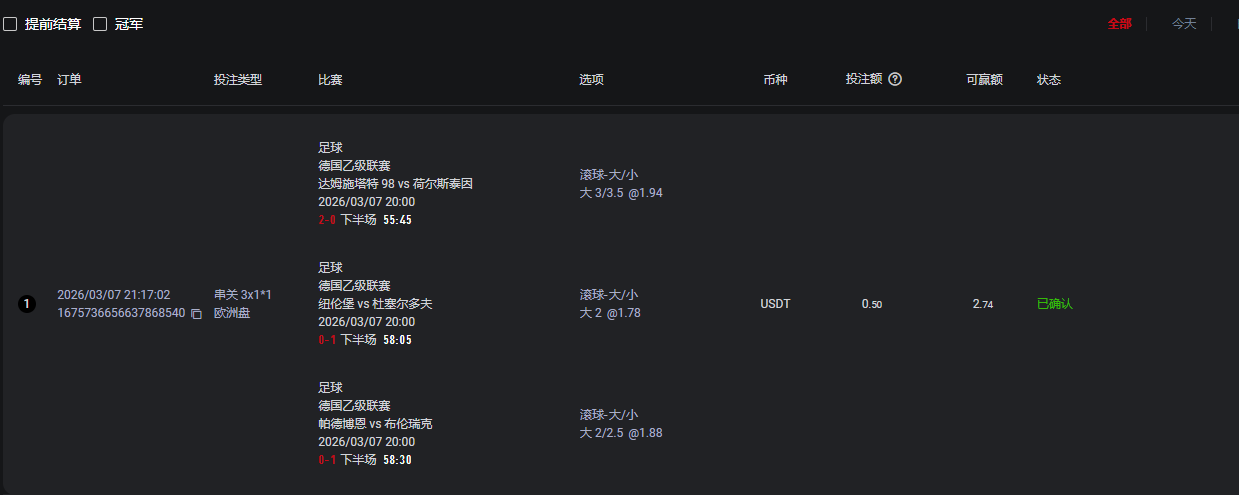This screenshot has height=495, width=1239.
Task: Click the 已确认 status label
Action: [x=1054, y=304]
